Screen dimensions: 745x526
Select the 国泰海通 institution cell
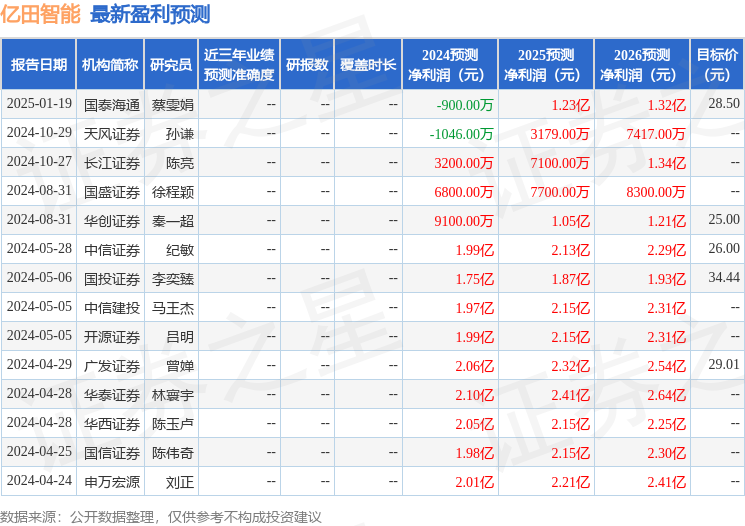(x=112, y=105)
